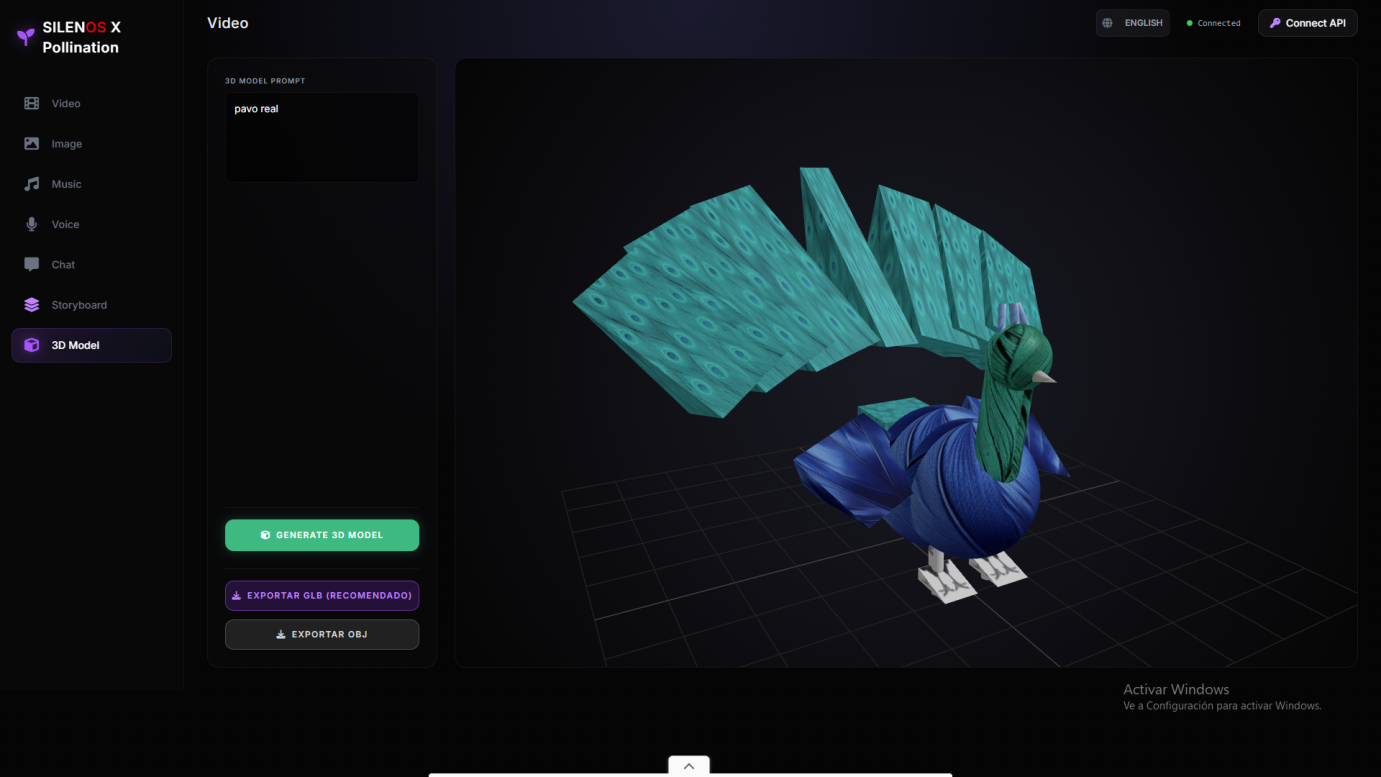
Task: Open Chat via the speech bubble icon
Action: coord(30,264)
